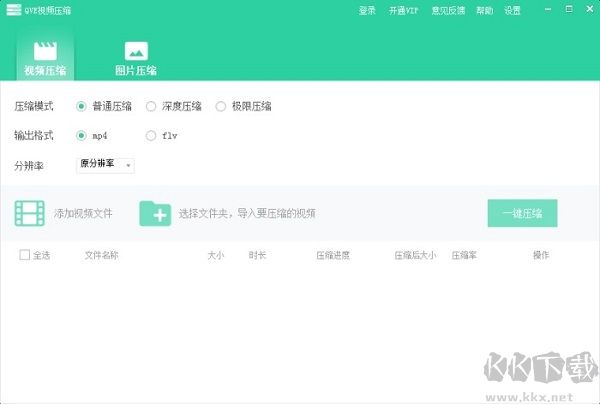Minimize the QVE window

point(548,9)
